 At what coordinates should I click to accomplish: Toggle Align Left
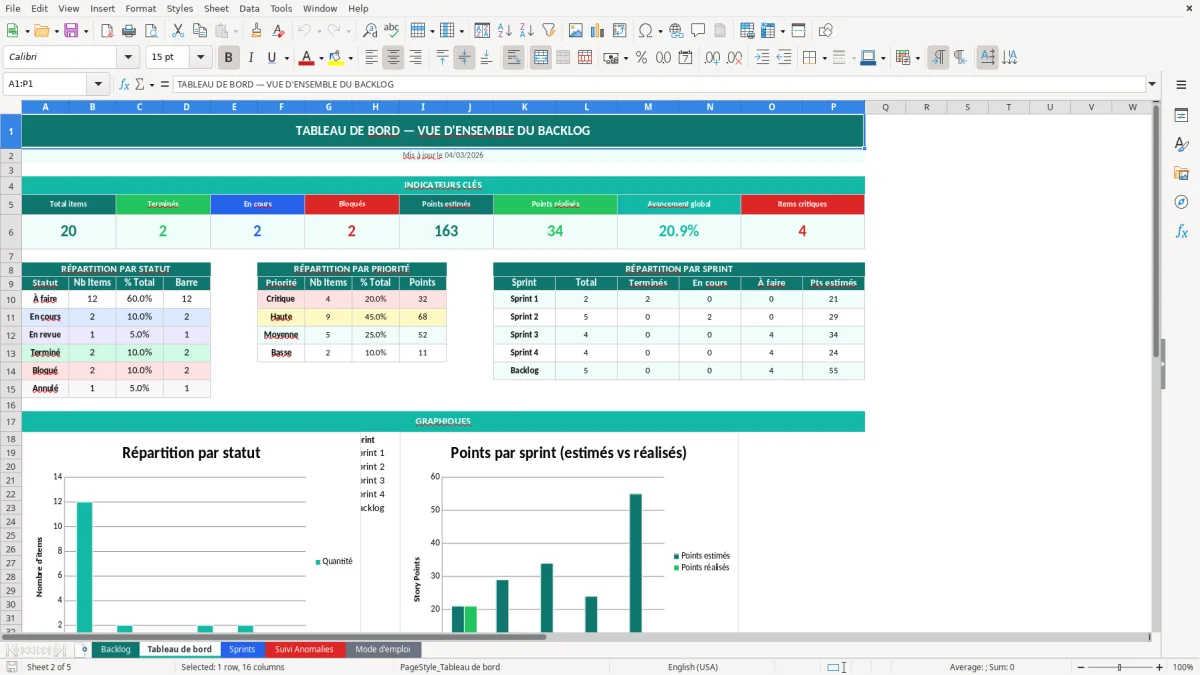click(371, 58)
